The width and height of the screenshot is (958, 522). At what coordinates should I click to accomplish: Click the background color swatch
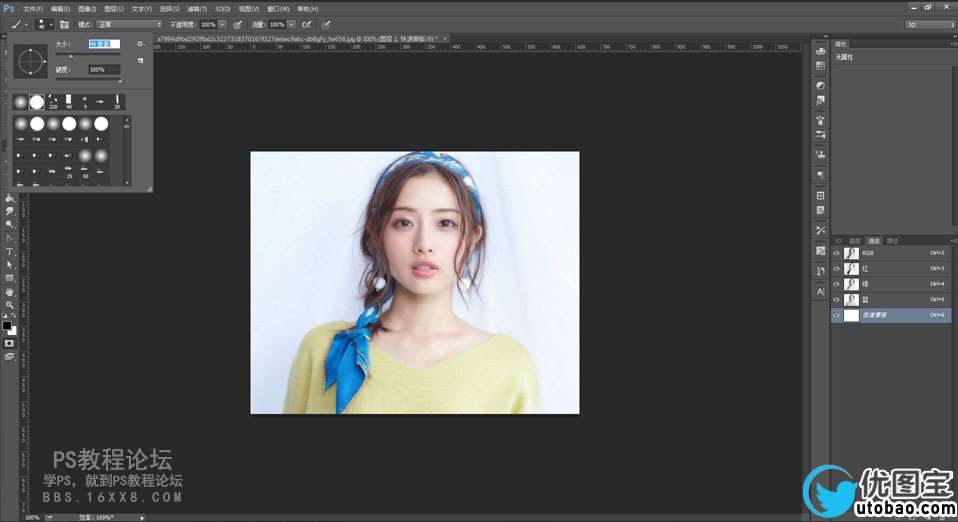pyautogui.click(x=13, y=331)
